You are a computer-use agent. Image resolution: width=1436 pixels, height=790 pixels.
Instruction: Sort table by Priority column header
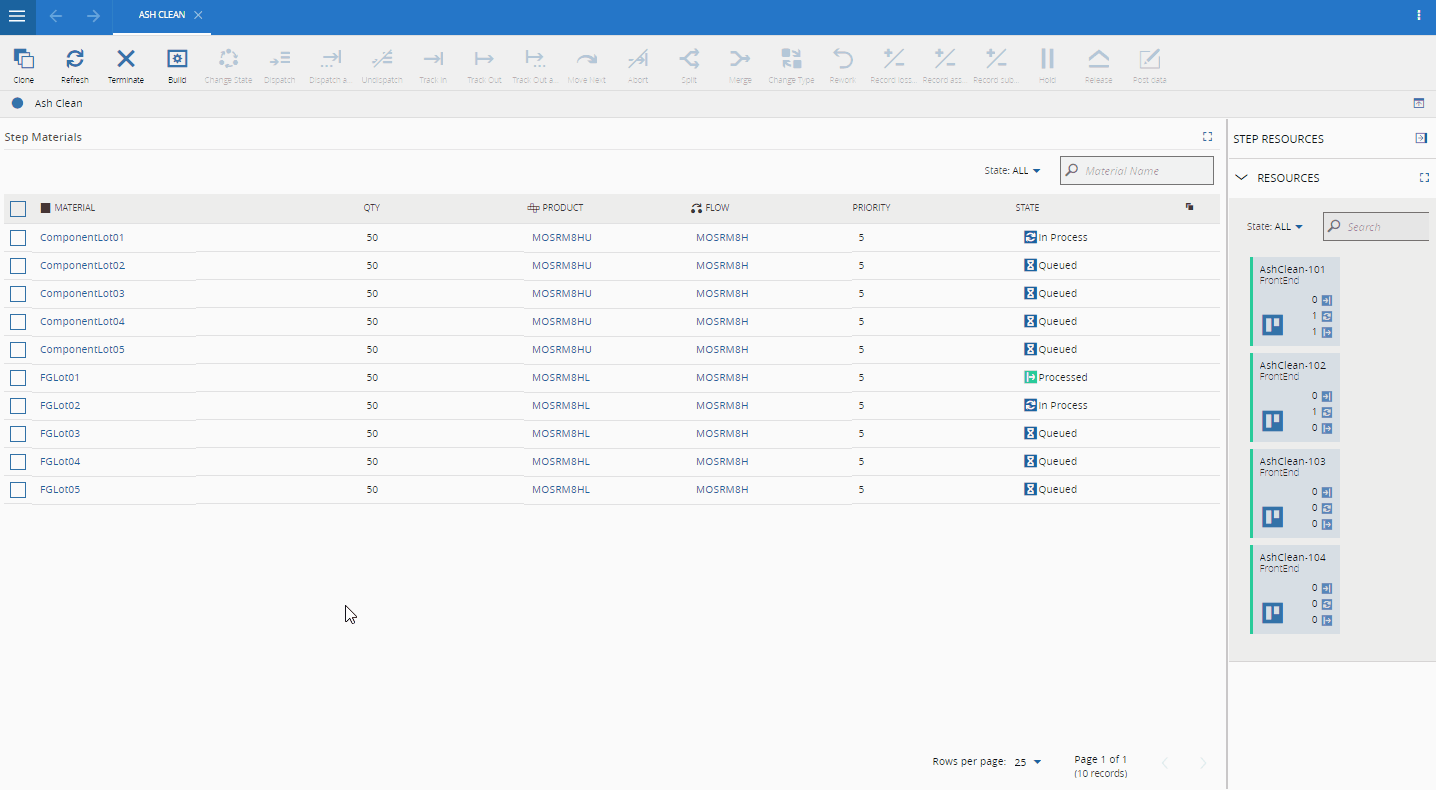(871, 208)
